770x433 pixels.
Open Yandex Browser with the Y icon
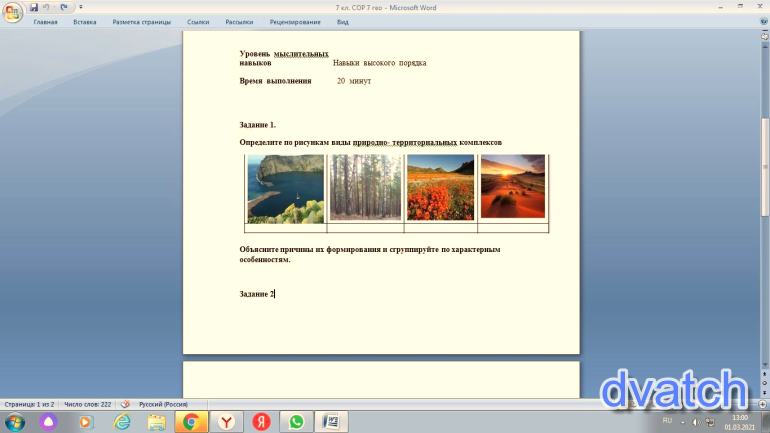(x=227, y=422)
